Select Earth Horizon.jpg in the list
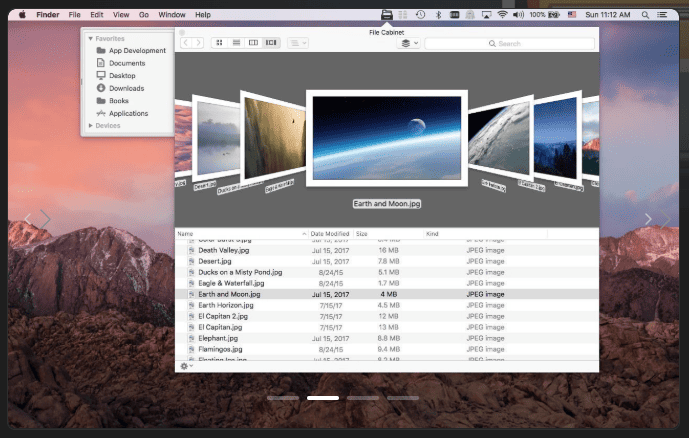 387,305
